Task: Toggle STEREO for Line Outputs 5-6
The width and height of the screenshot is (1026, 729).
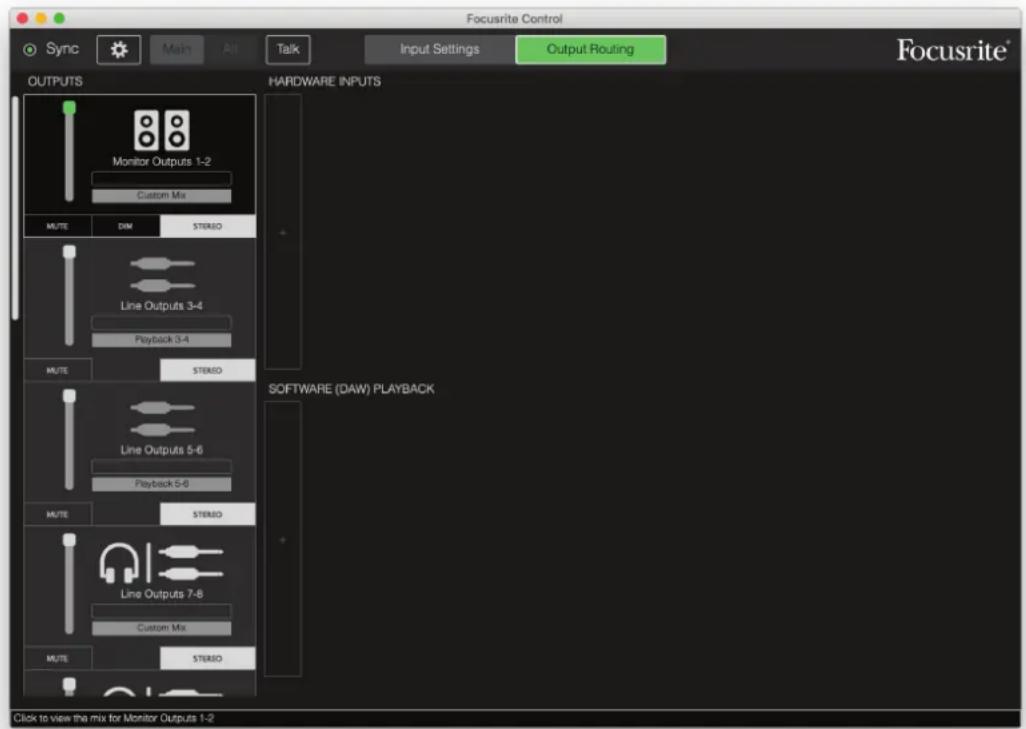Action: 207,514
